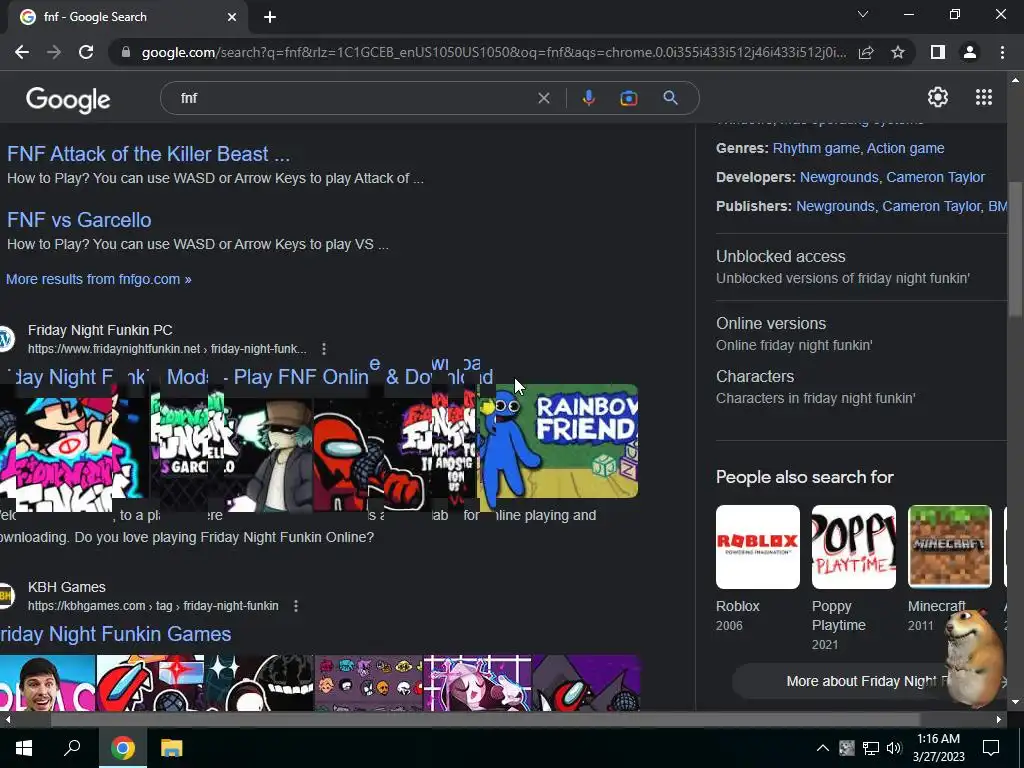Open Friday Night Funkin Games link
The image size is (1024, 768).
tap(116, 634)
